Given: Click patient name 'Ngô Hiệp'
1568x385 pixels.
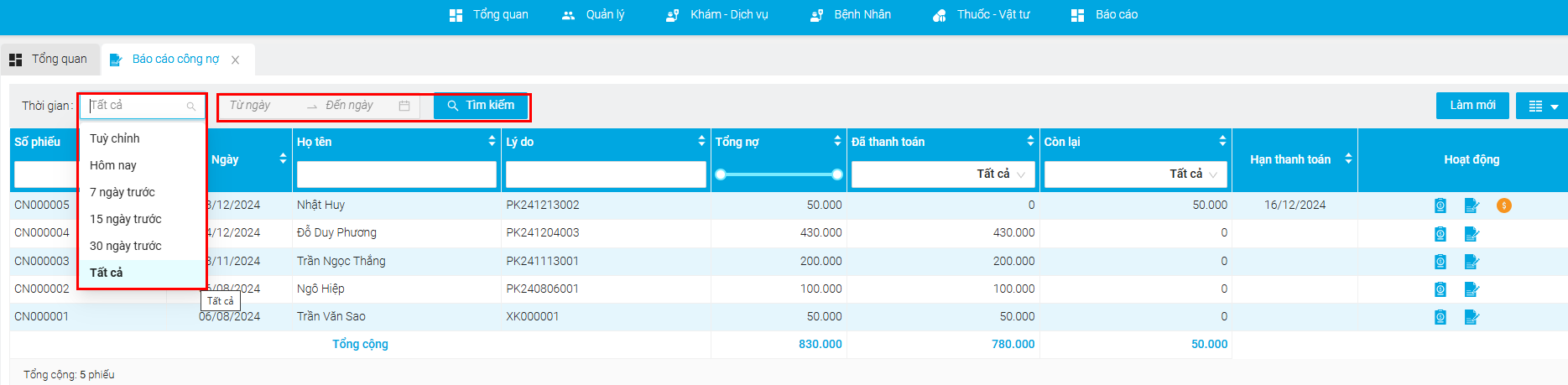Looking at the screenshot, I should coord(320,289).
